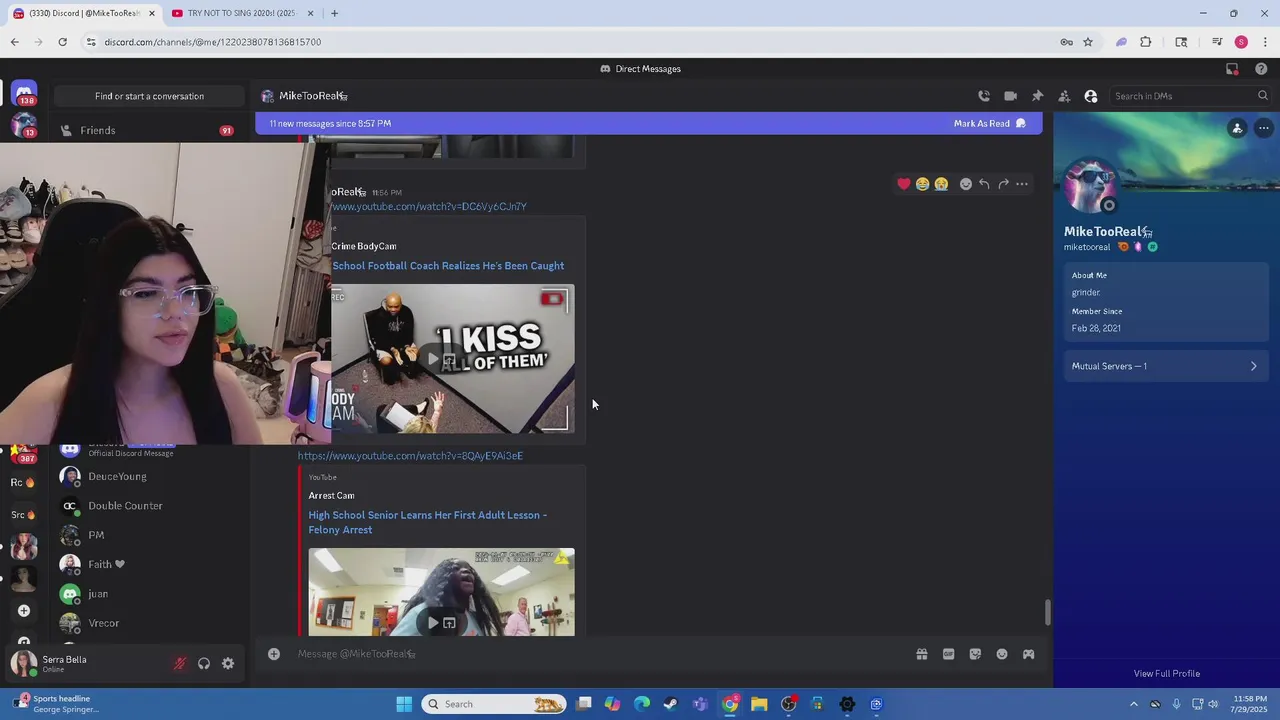Click the message input for @MikeTooReal
This screenshot has width=1280, height=720.
click(x=600, y=654)
